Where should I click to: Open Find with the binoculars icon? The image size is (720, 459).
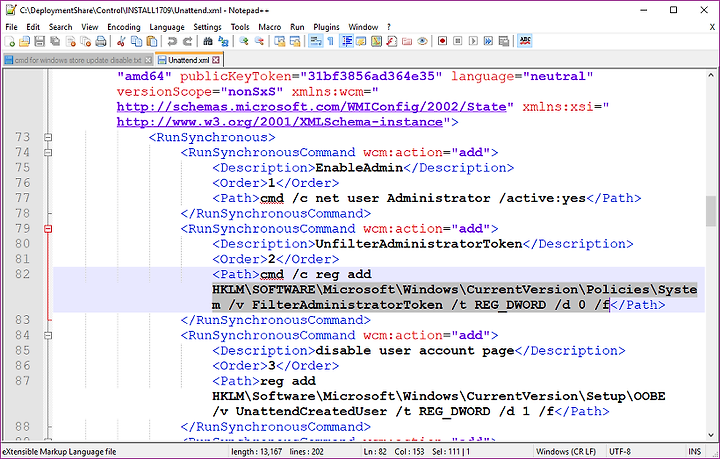pos(208,42)
